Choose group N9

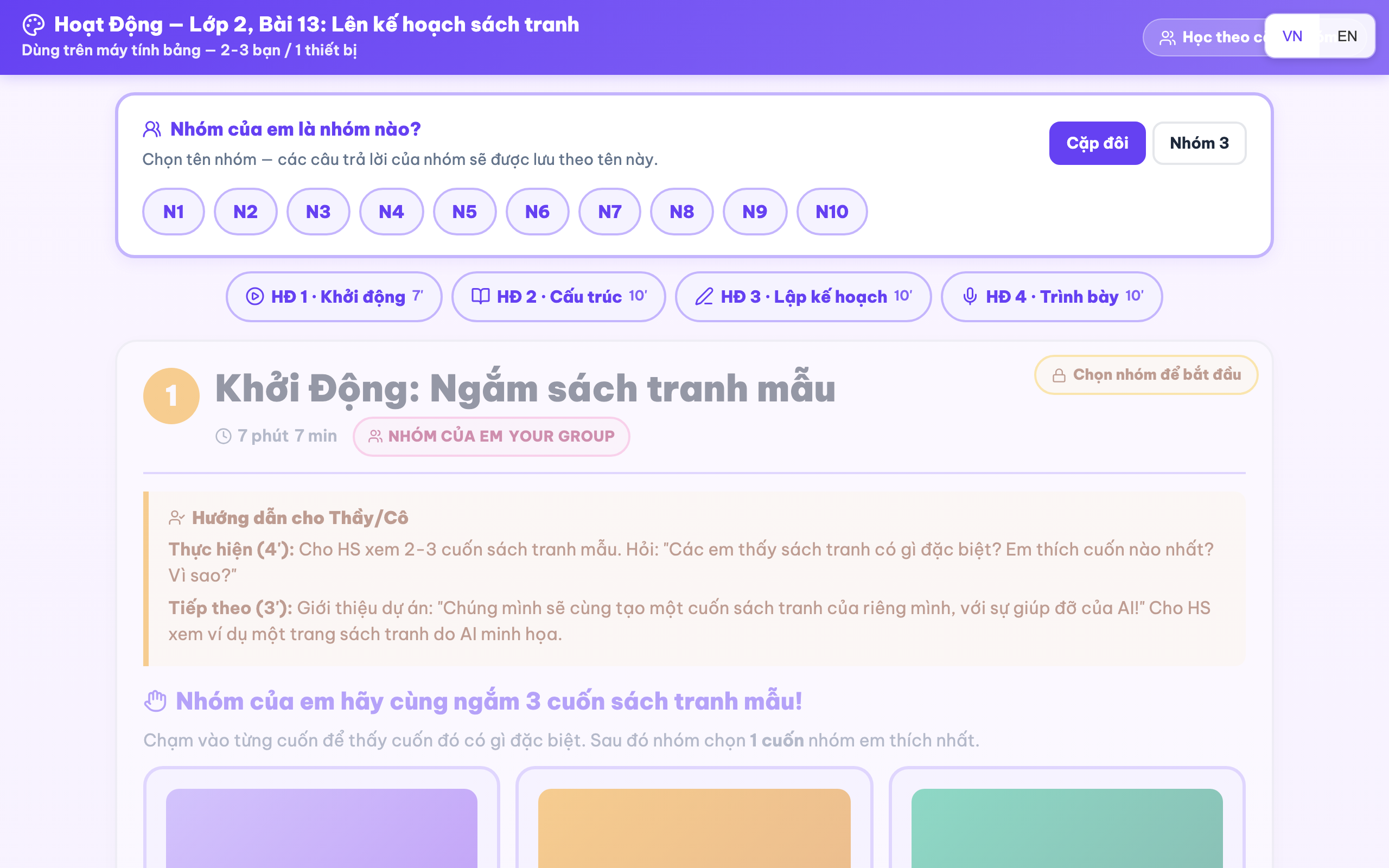pyautogui.click(x=755, y=212)
